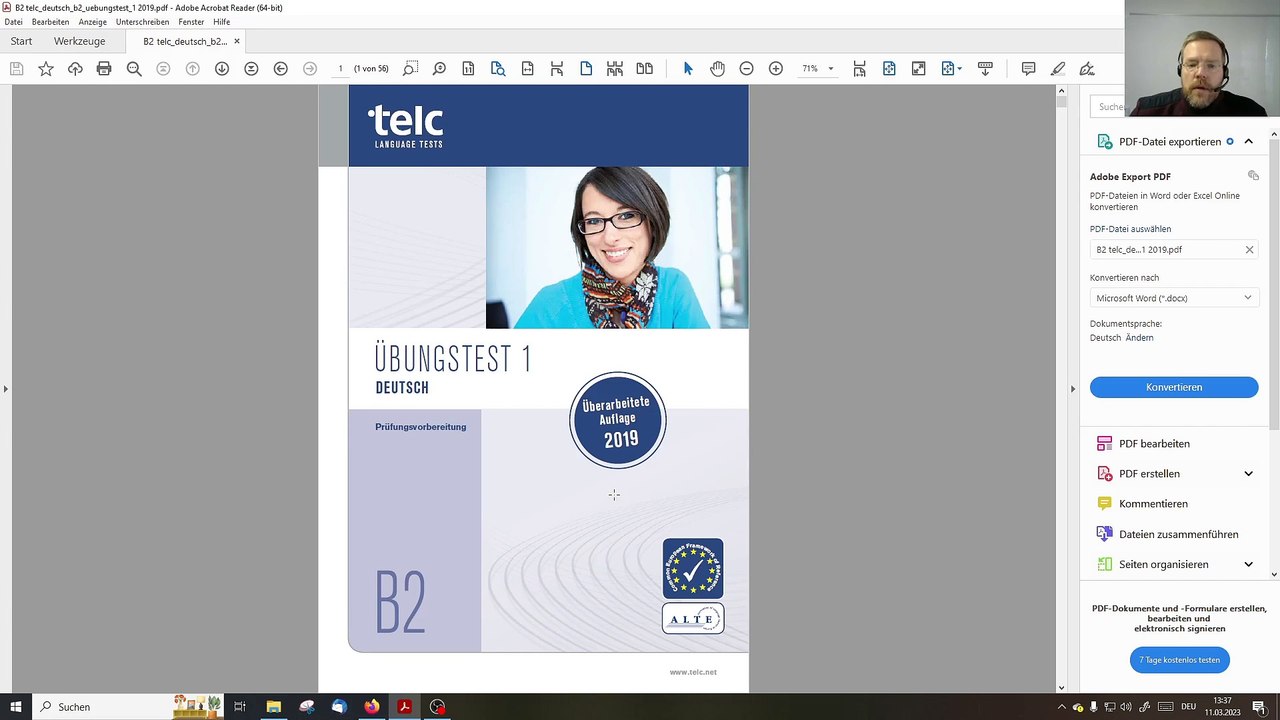Viewport: 1280px width, 720px height.
Task: Close the B2 telc_deutsch document tab
Action: 237,41
